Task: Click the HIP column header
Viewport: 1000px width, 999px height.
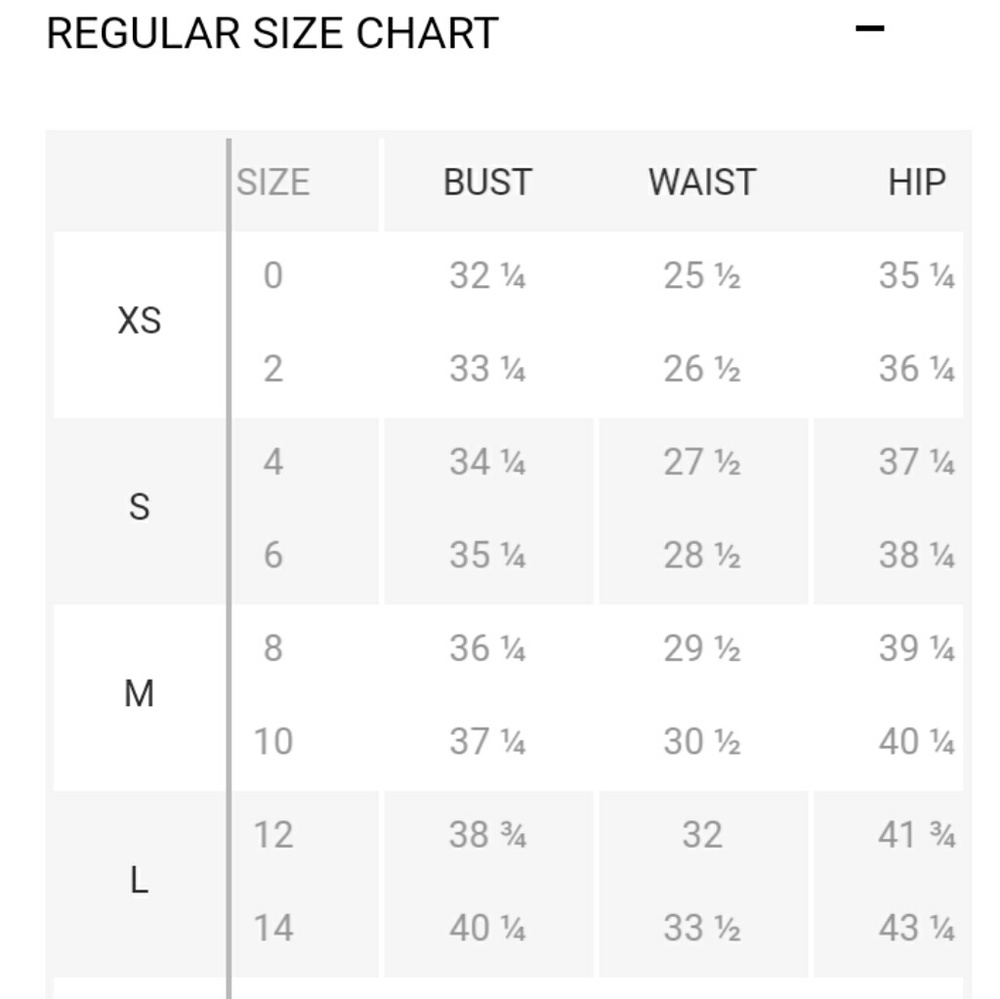Action: coord(916,182)
